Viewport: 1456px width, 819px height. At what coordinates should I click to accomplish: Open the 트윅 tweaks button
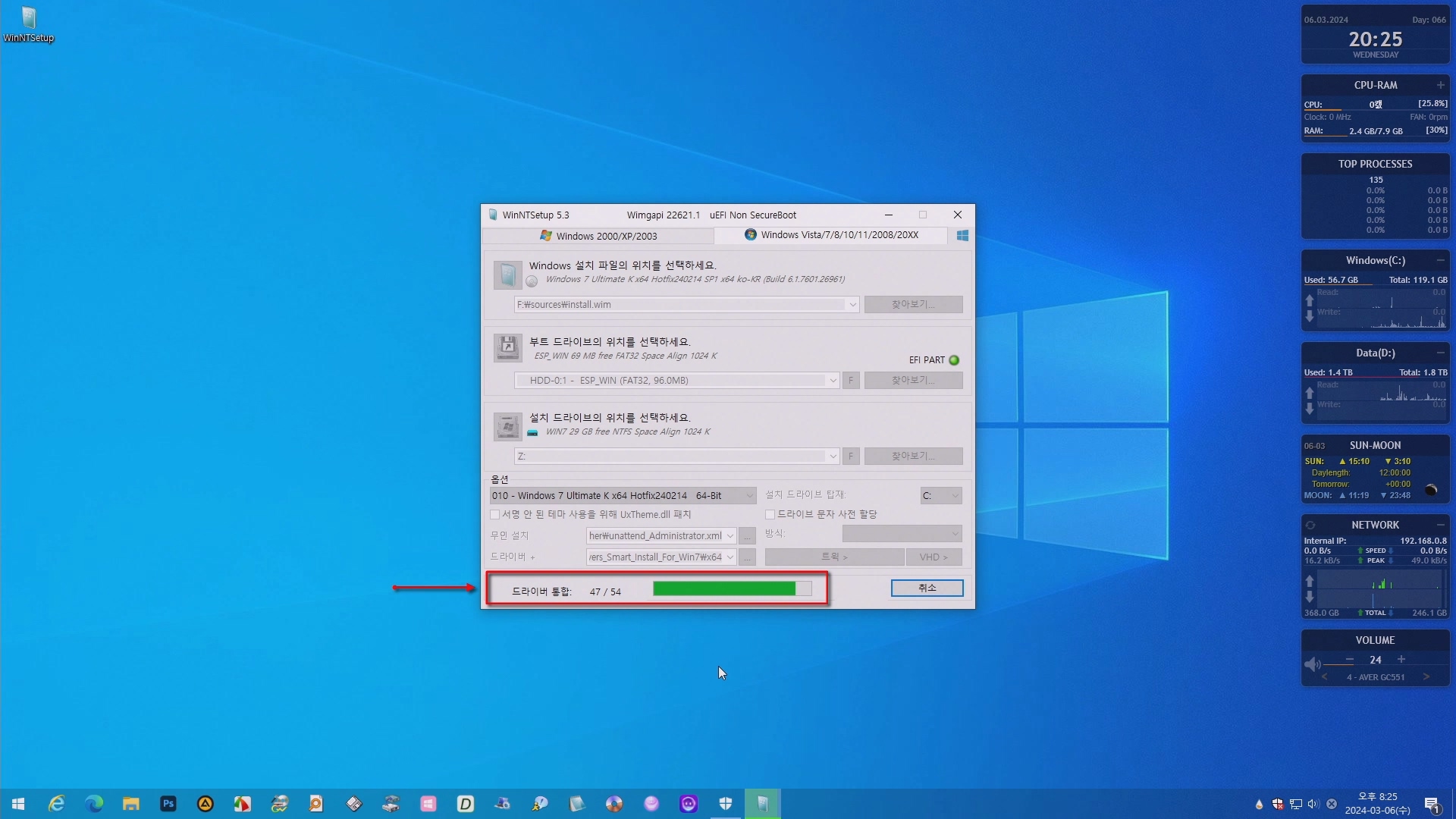(x=834, y=557)
